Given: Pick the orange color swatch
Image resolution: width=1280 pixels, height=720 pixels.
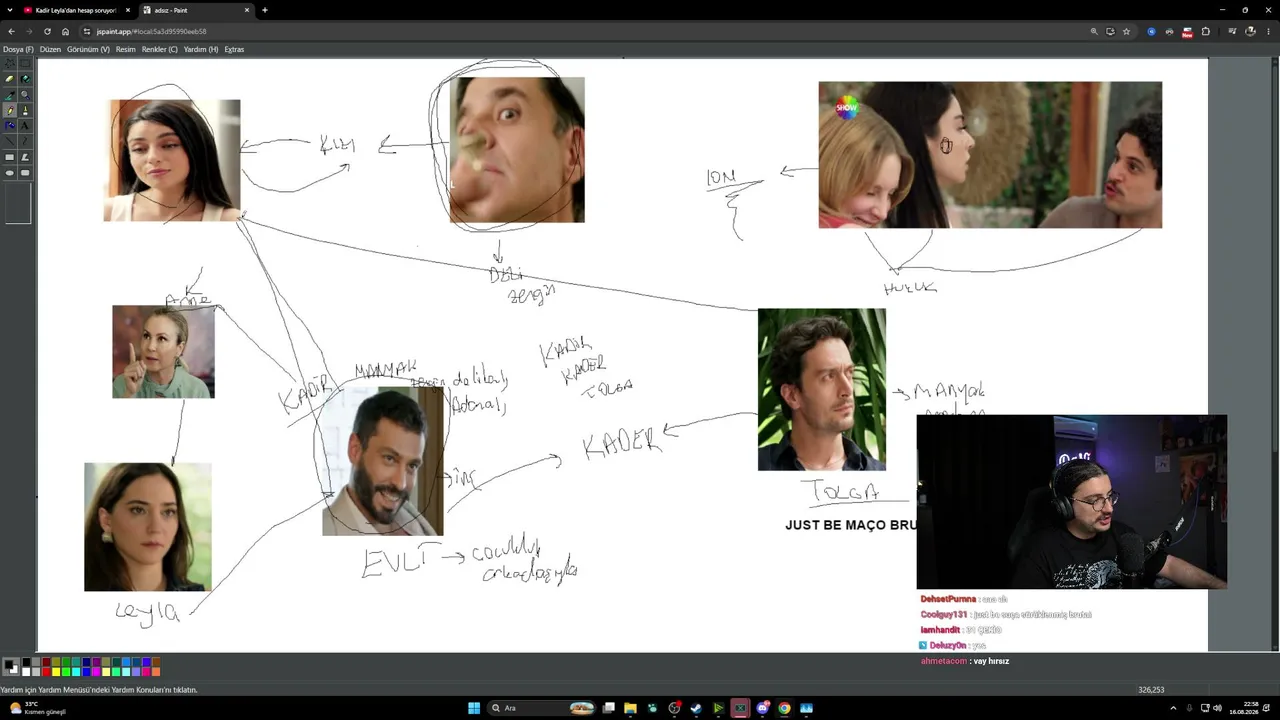Looking at the screenshot, I should 155,671.
